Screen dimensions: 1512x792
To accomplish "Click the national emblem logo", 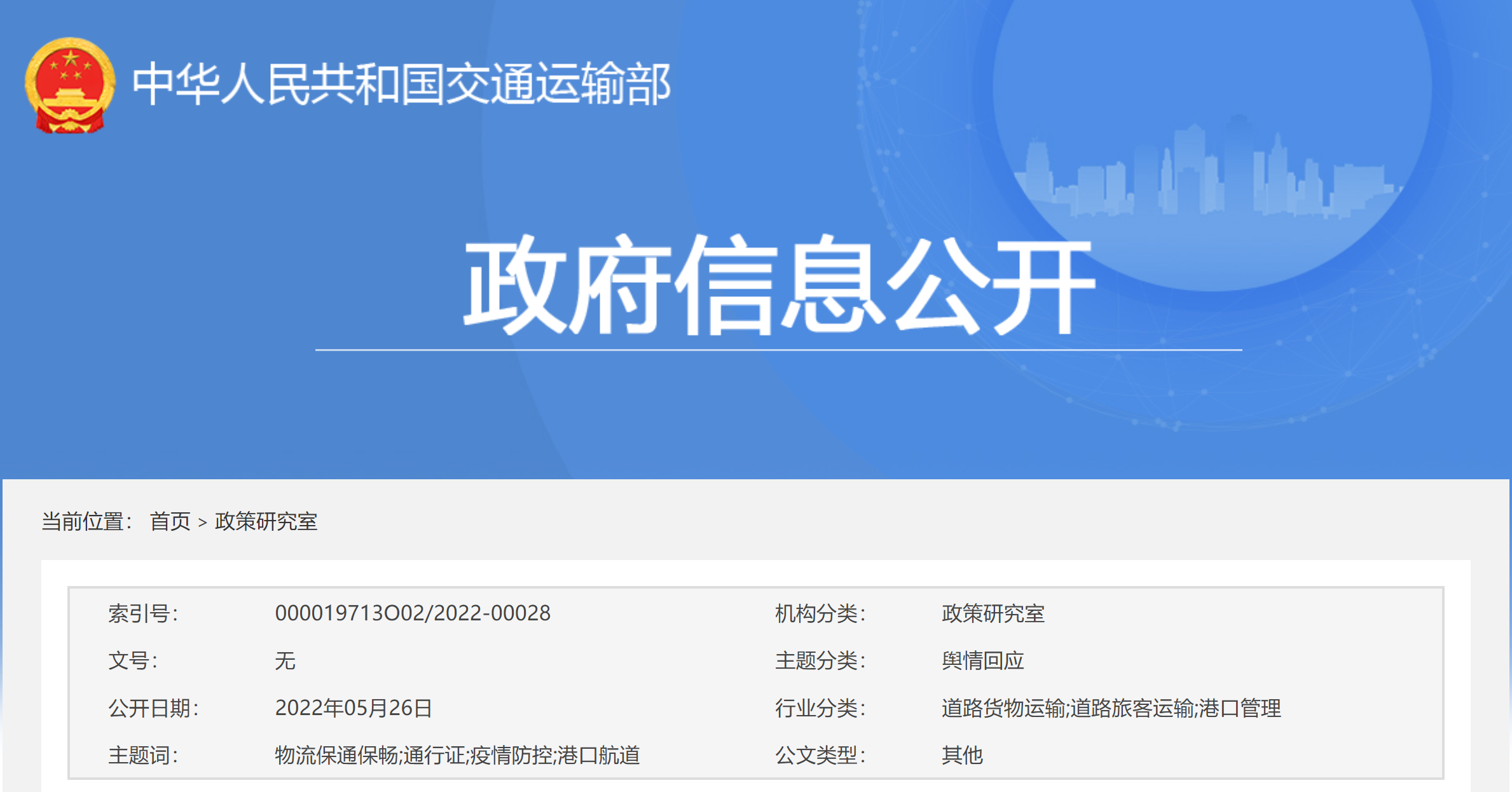I will pos(70,85).
